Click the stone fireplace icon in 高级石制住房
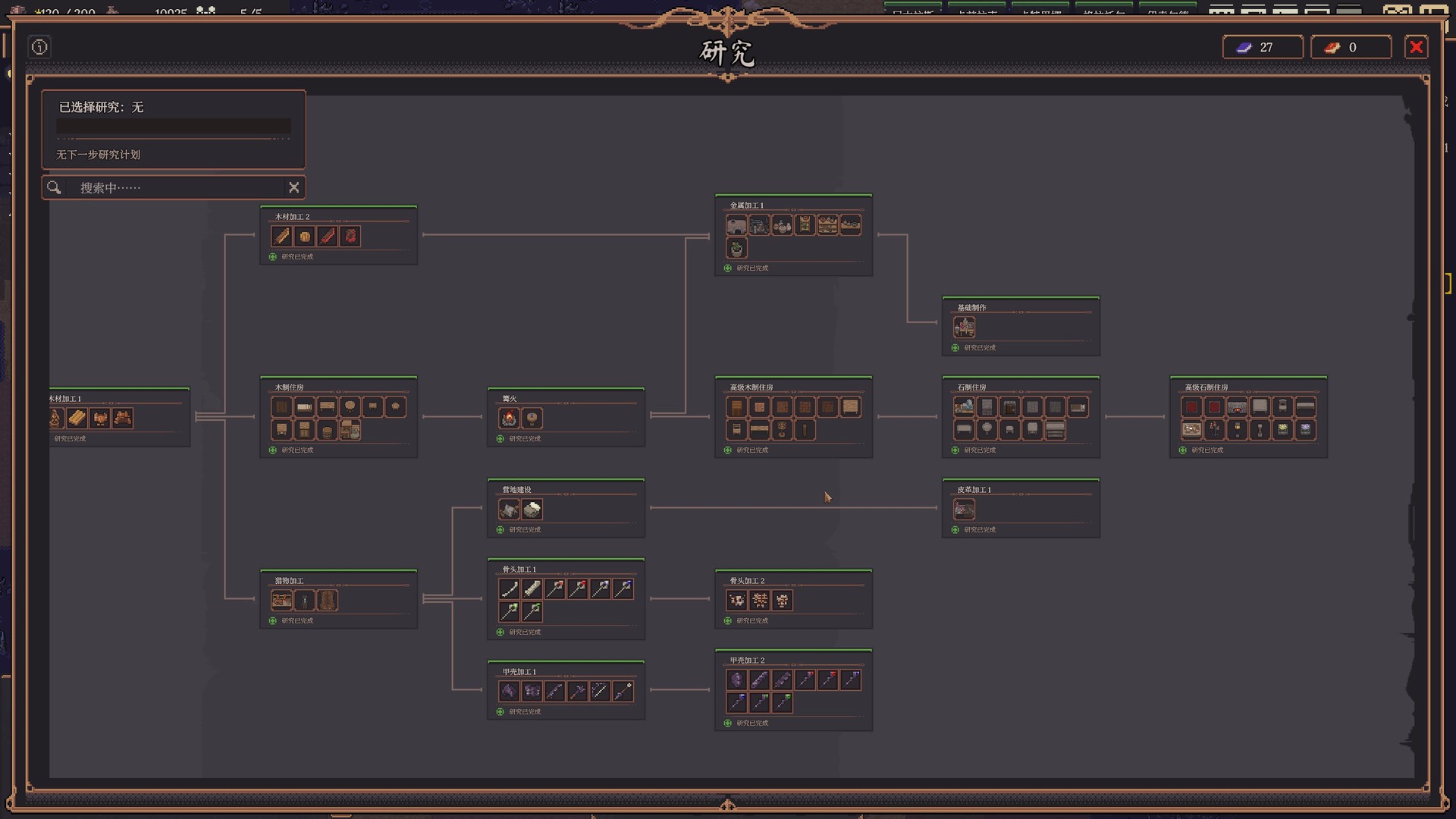Viewport: 1456px width, 819px height. click(1237, 406)
